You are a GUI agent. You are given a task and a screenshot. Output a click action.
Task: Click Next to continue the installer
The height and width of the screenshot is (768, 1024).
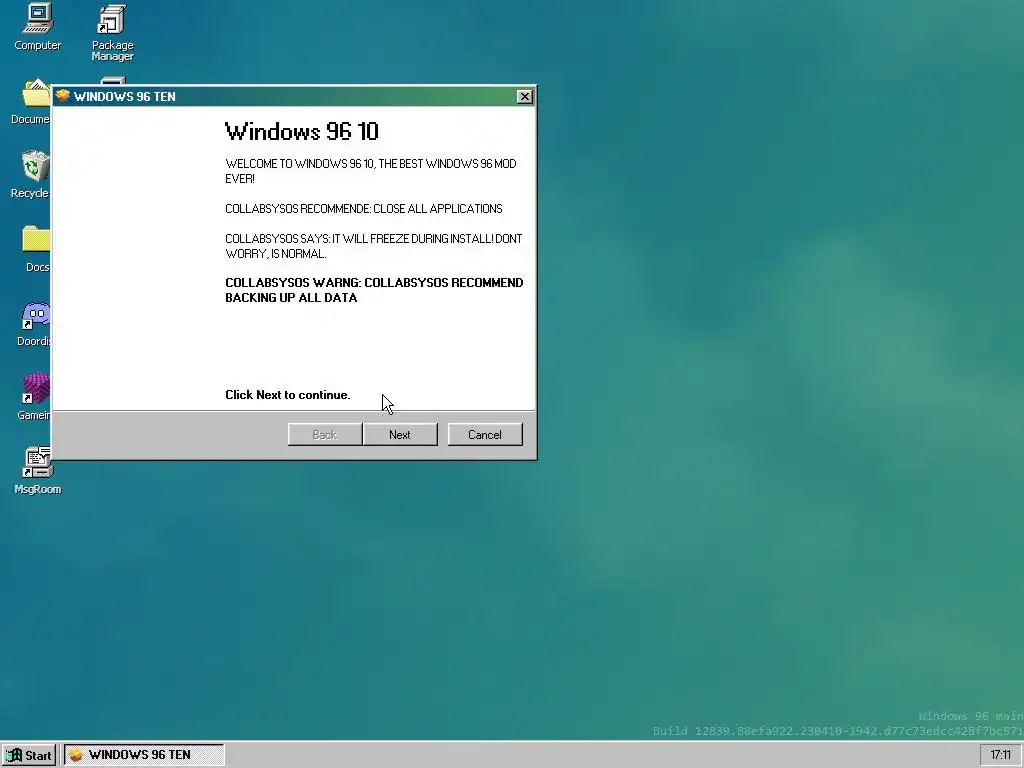point(400,434)
